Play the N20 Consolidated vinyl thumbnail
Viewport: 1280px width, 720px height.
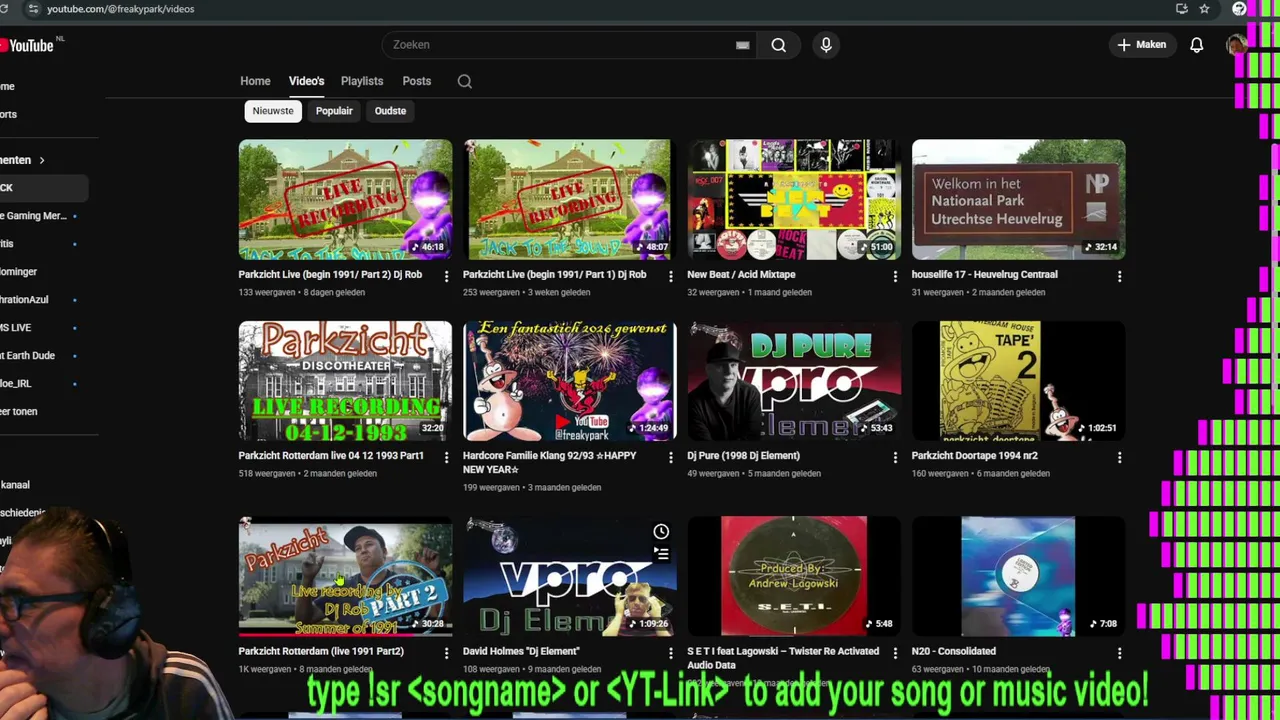pyautogui.click(x=1018, y=576)
